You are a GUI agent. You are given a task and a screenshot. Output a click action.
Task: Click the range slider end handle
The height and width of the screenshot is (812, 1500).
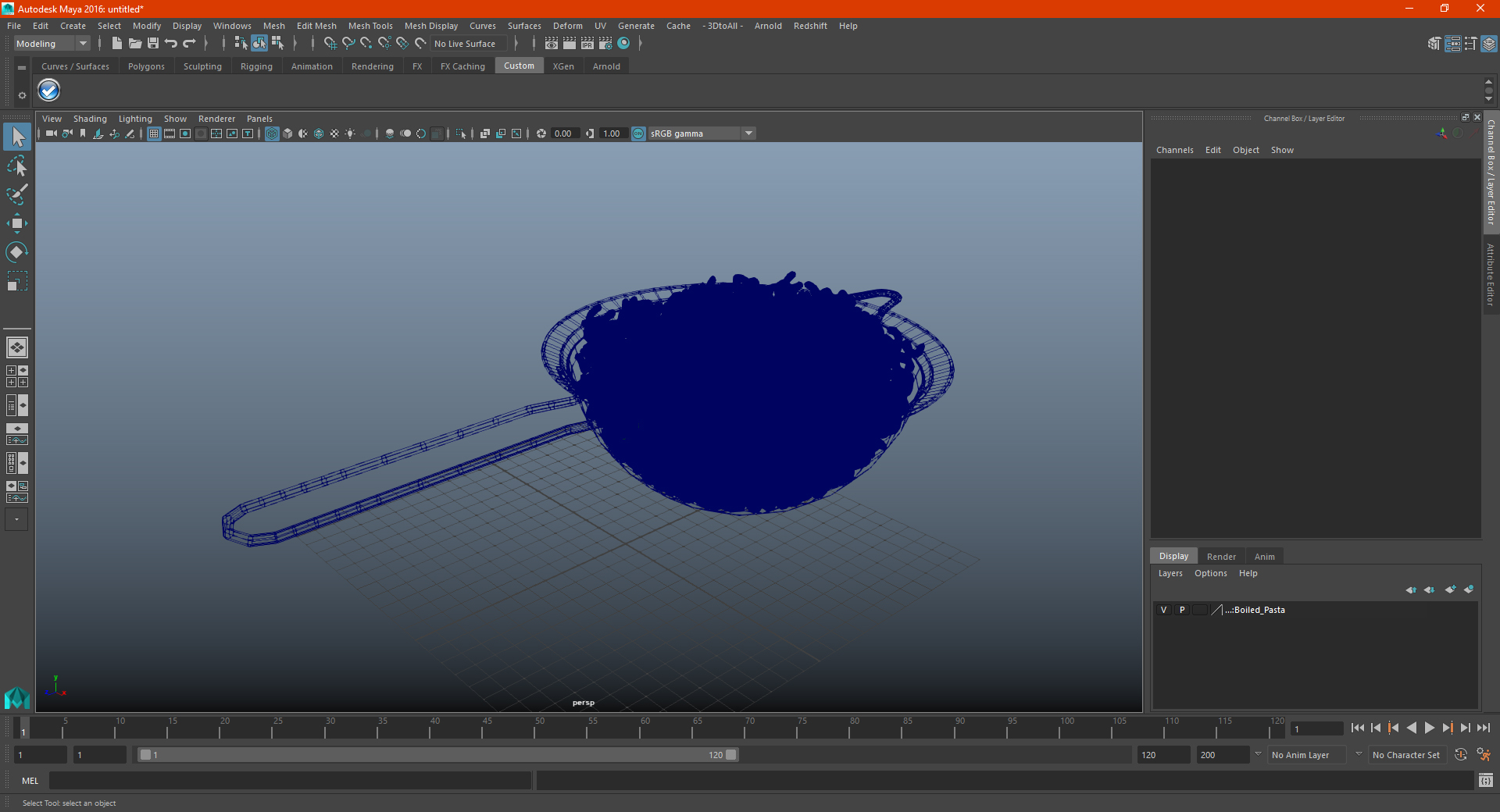pos(731,755)
